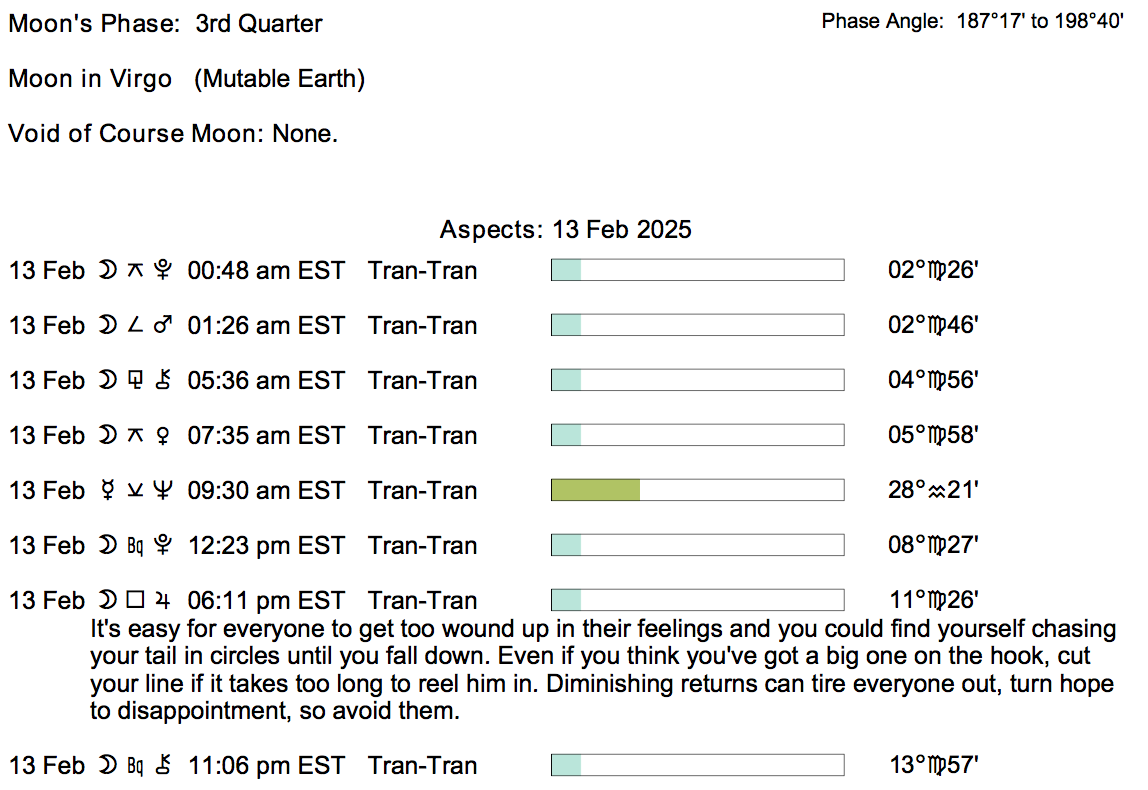The width and height of the screenshot is (1148, 790).
Task: Click the Pluto glyph in the 00:48 am row
Action: 165,271
